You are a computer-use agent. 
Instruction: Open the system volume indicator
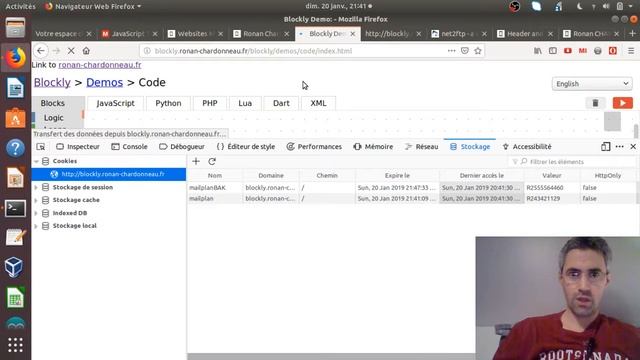point(606,6)
